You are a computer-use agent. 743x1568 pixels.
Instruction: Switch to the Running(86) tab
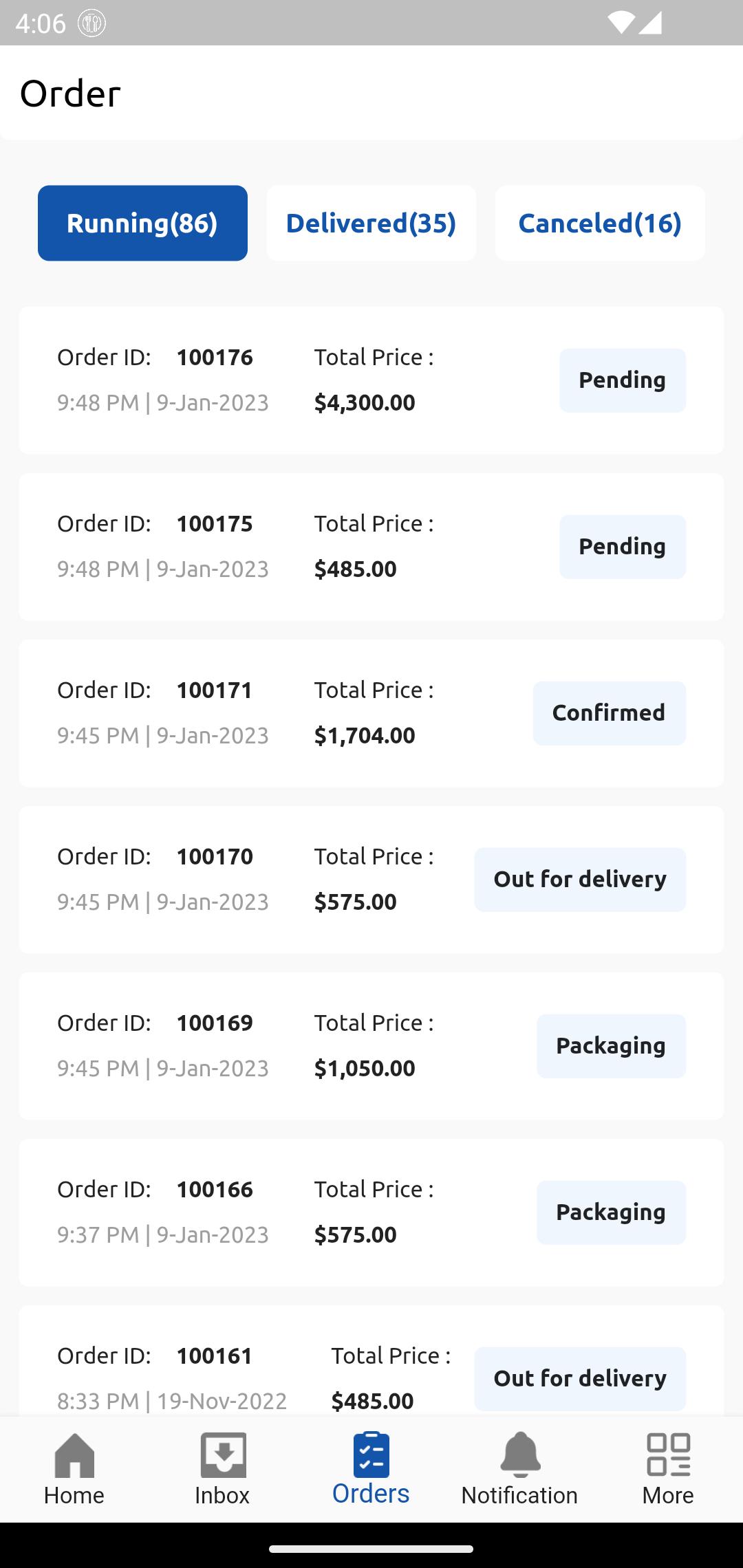(x=142, y=223)
